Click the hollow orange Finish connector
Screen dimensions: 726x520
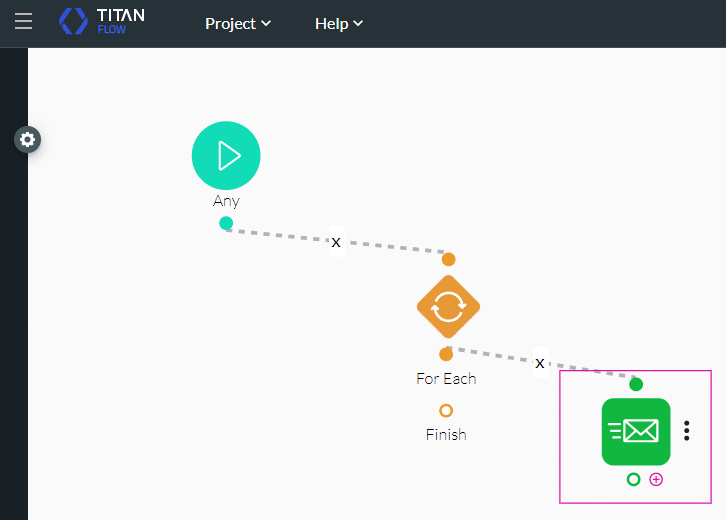pos(446,410)
